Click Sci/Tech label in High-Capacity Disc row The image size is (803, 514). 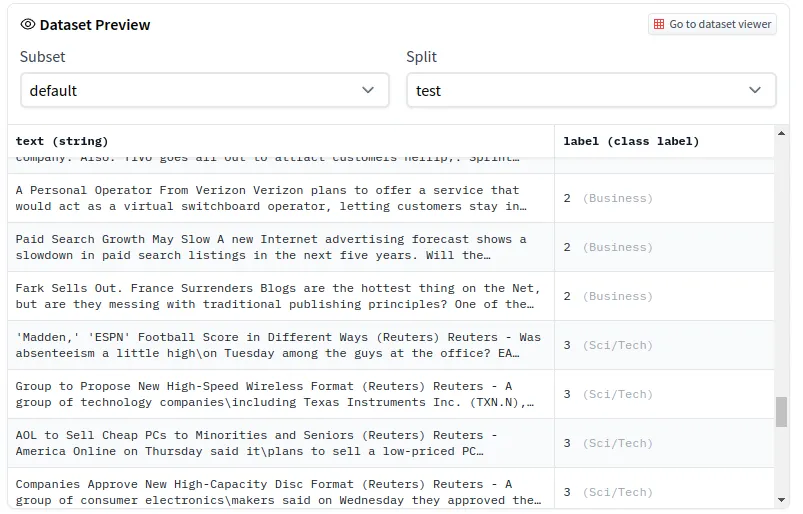point(618,492)
